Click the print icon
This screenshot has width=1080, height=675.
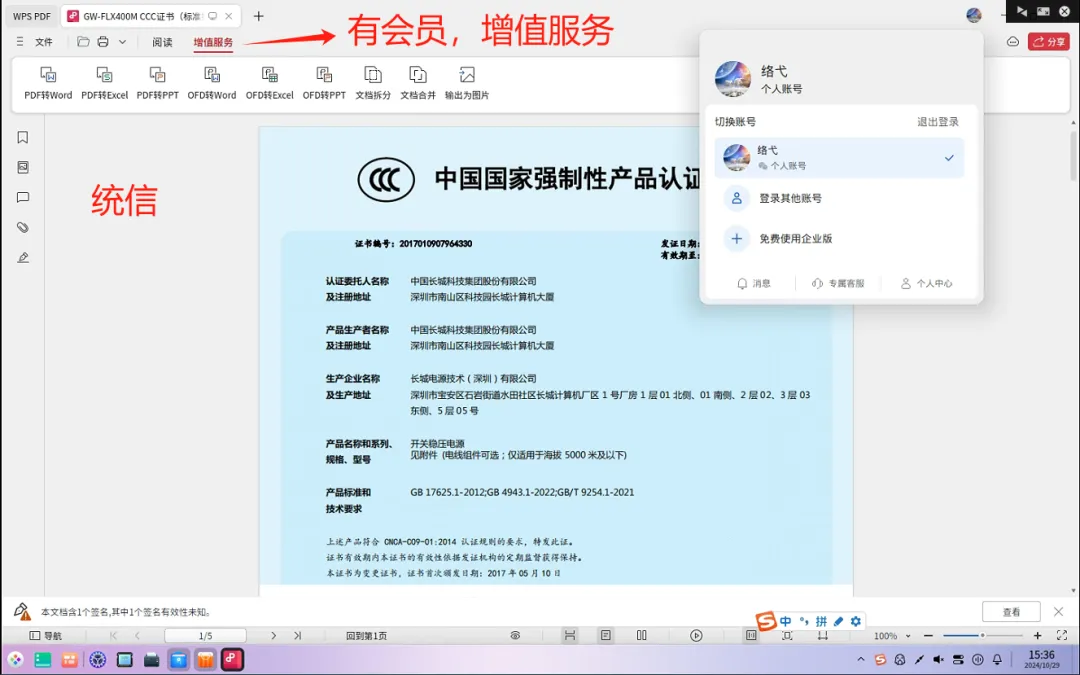(103, 42)
